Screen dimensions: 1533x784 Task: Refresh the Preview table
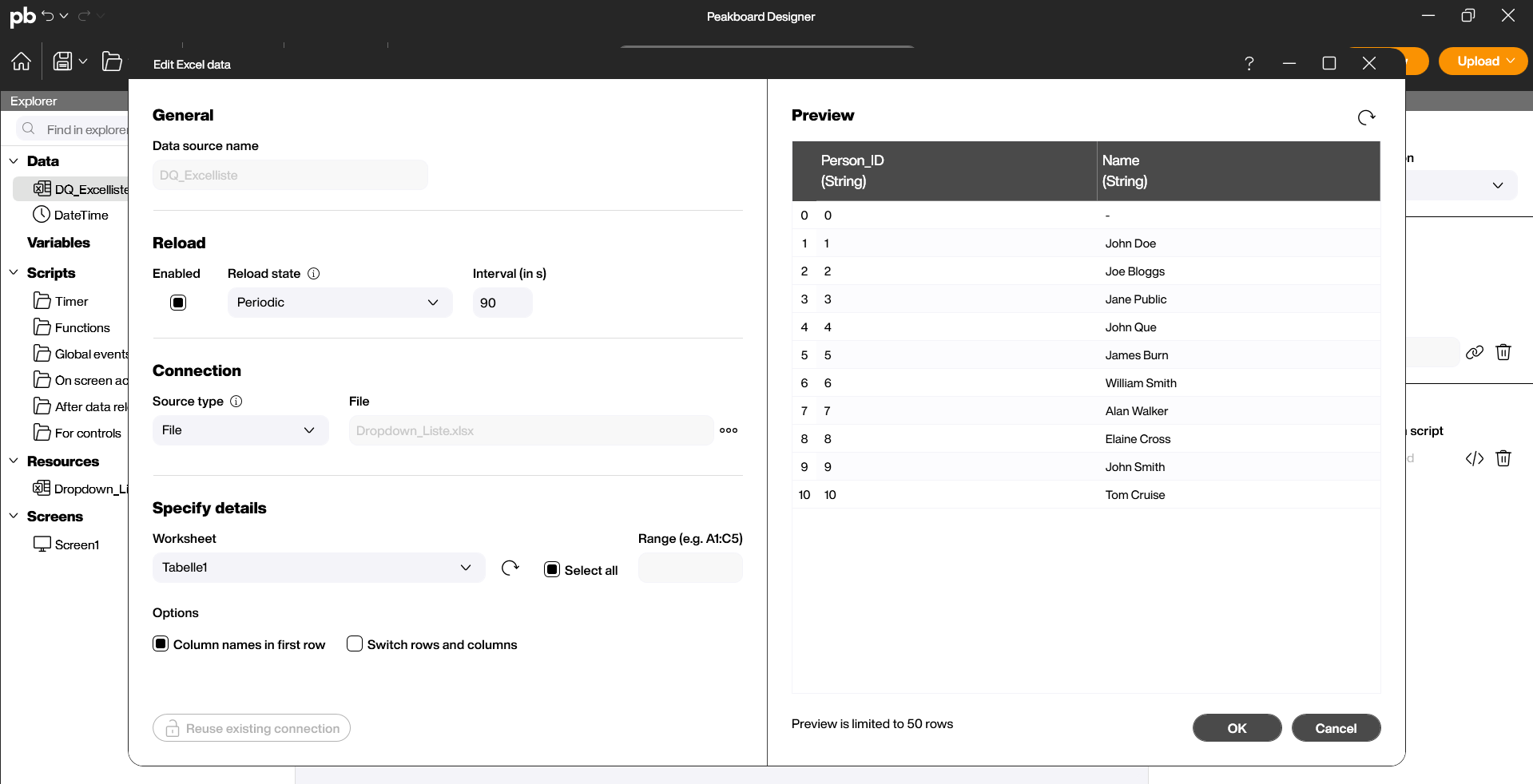click(x=1366, y=118)
